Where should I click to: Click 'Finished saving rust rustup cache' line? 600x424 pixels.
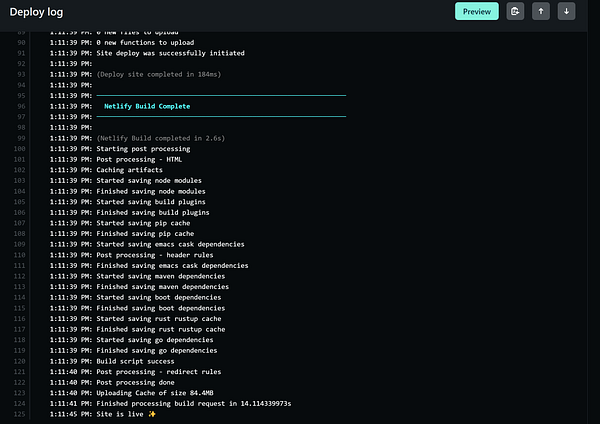pyautogui.click(x=161, y=329)
